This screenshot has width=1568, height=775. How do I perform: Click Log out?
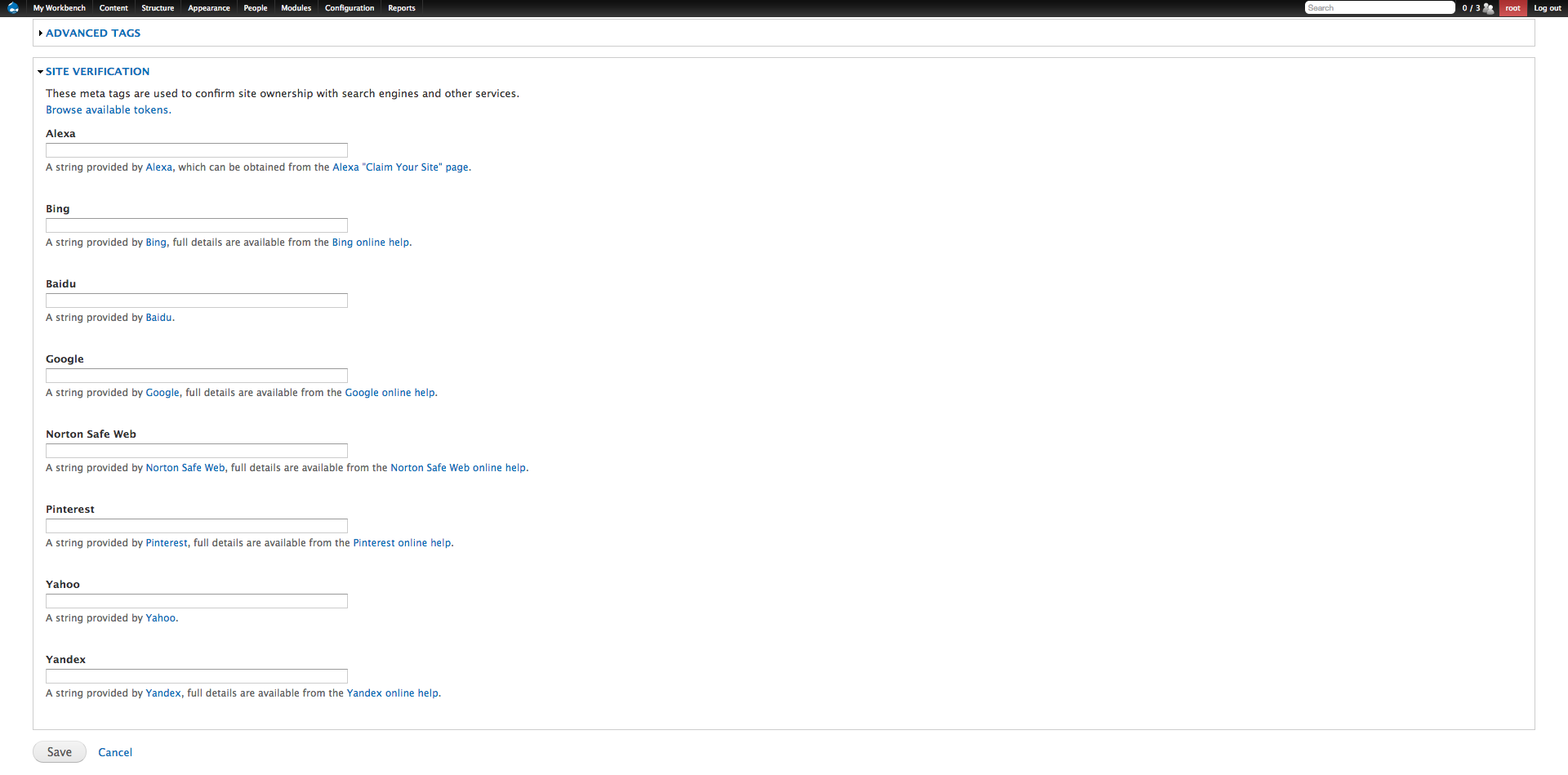click(1548, 8)
